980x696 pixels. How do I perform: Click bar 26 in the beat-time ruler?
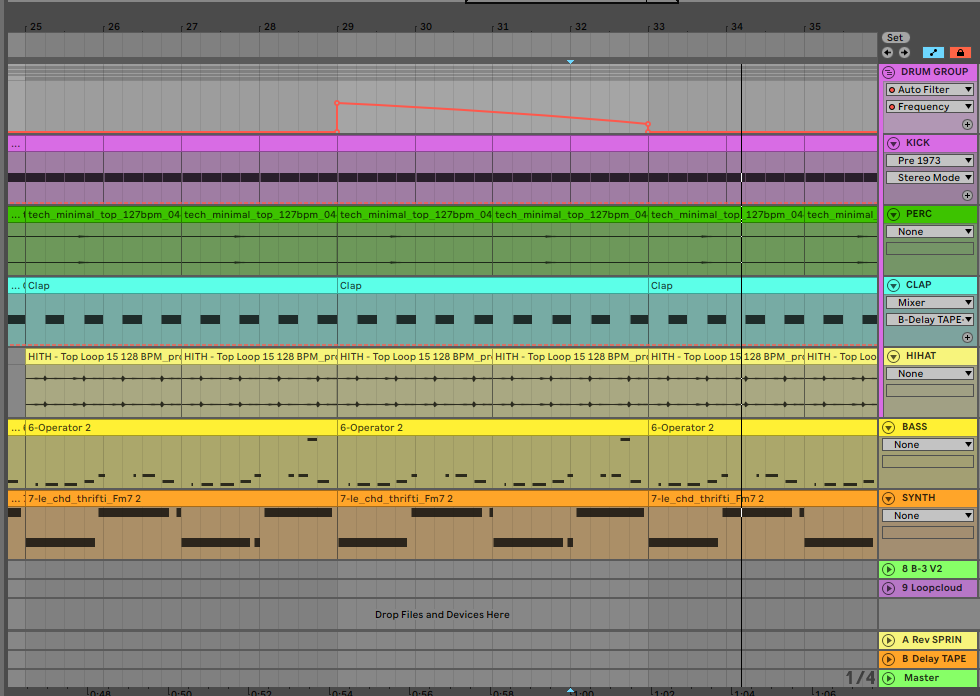[x=114, y=27]
